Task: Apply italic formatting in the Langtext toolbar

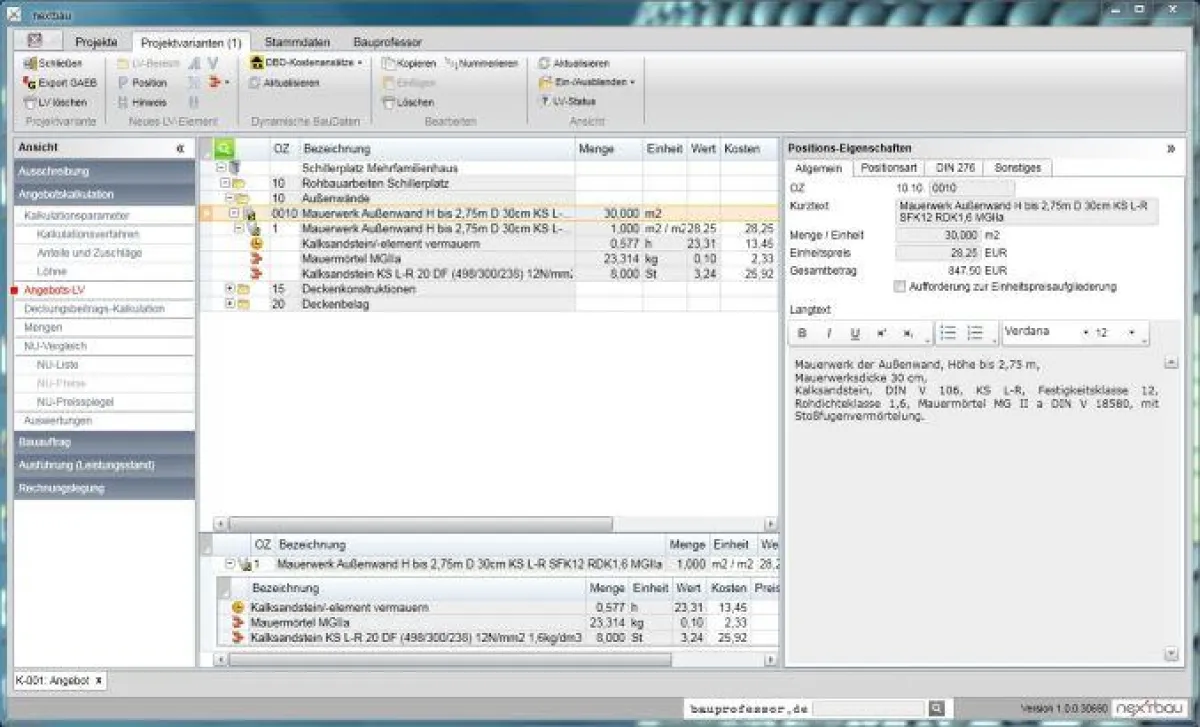Action: pos(828,333)
